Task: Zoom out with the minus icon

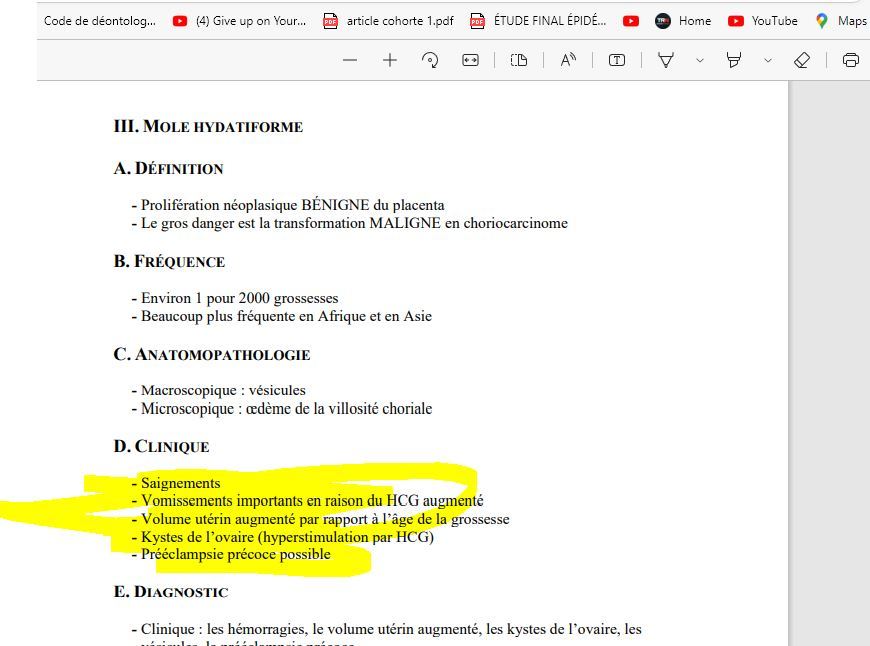Action: click(350, 60)
